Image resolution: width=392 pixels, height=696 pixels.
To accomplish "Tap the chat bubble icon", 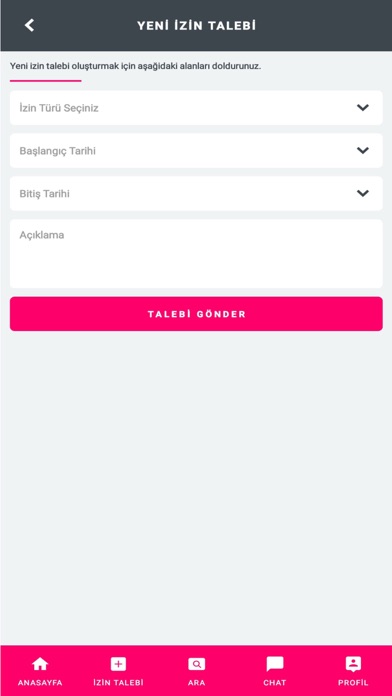I will (275, 664).
